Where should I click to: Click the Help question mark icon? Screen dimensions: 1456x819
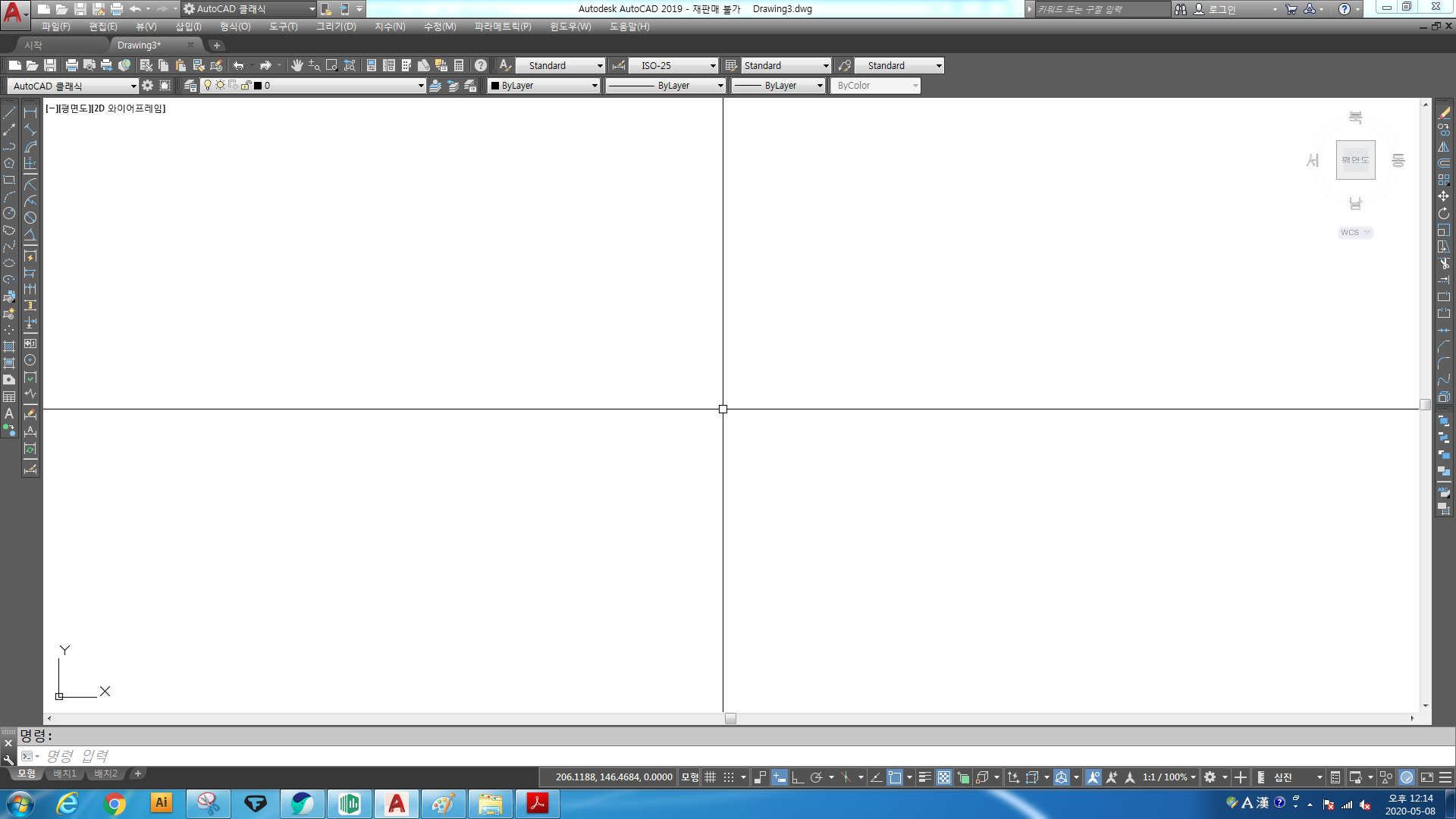click(481, 66)
